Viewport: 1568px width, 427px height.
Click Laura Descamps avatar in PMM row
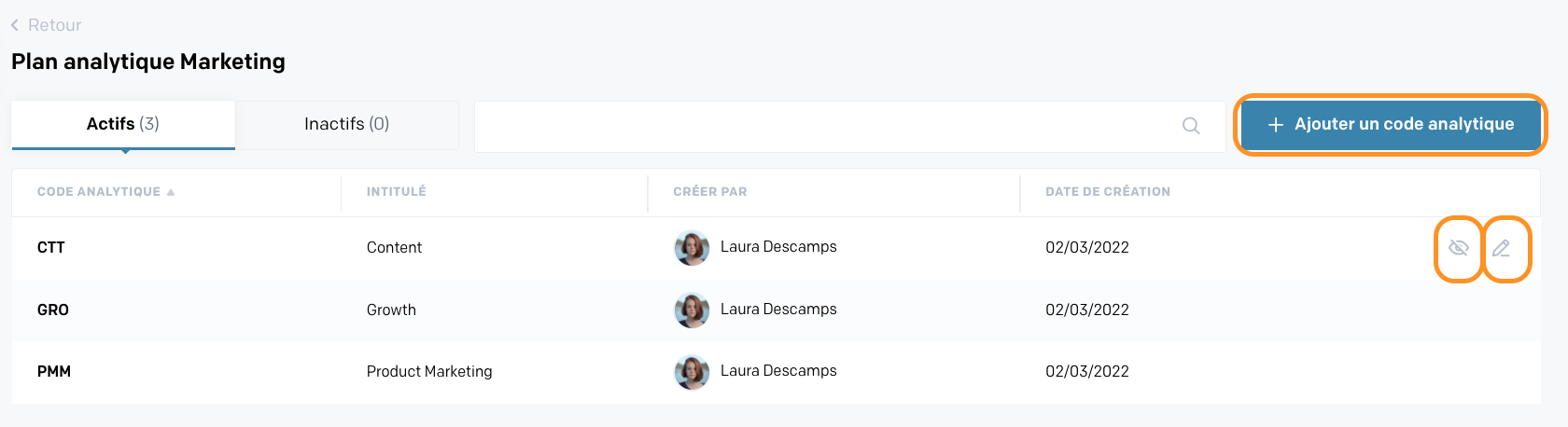pos(692,372)
